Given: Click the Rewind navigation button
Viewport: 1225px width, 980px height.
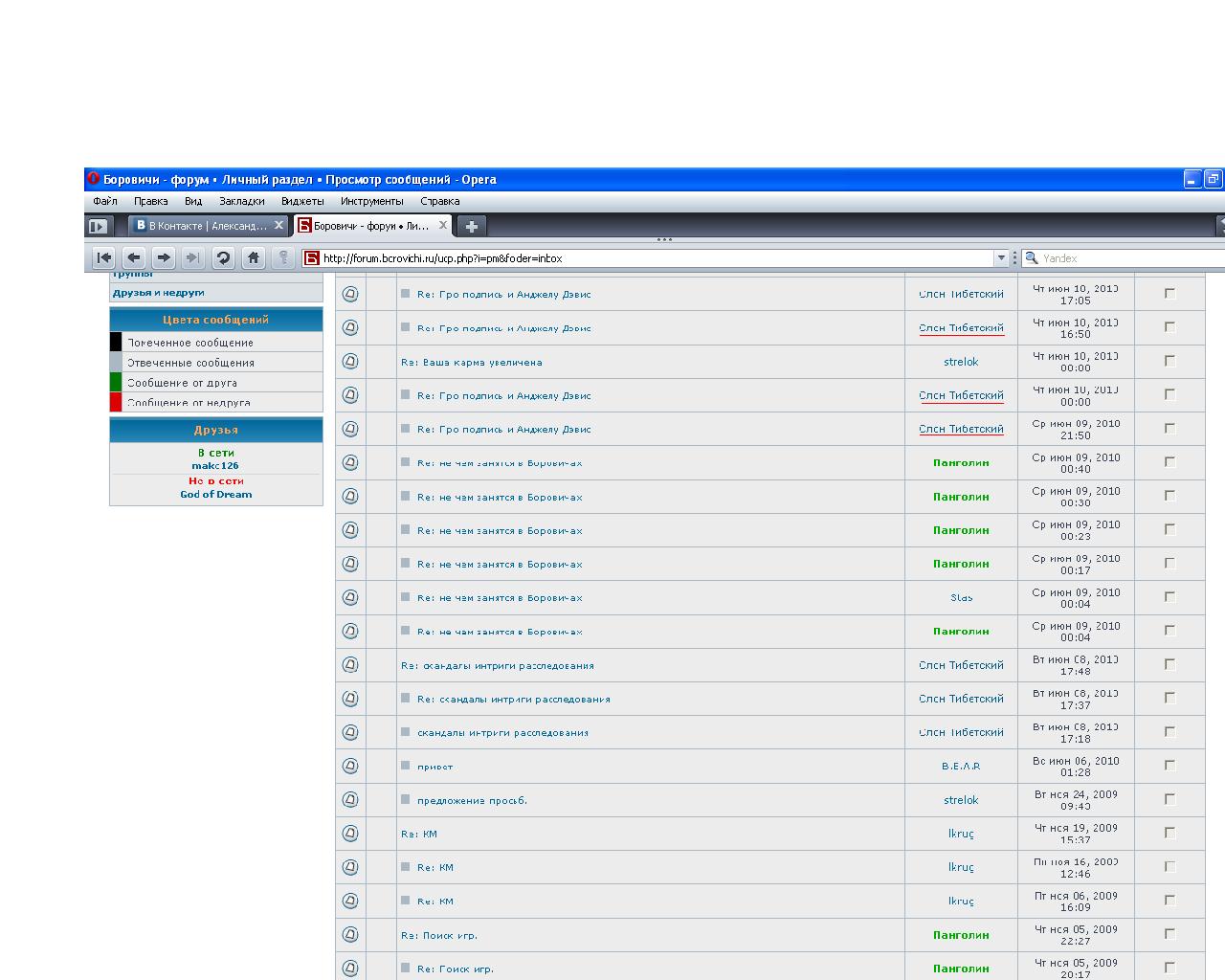Looking at the screenshot, I should 104,257.
